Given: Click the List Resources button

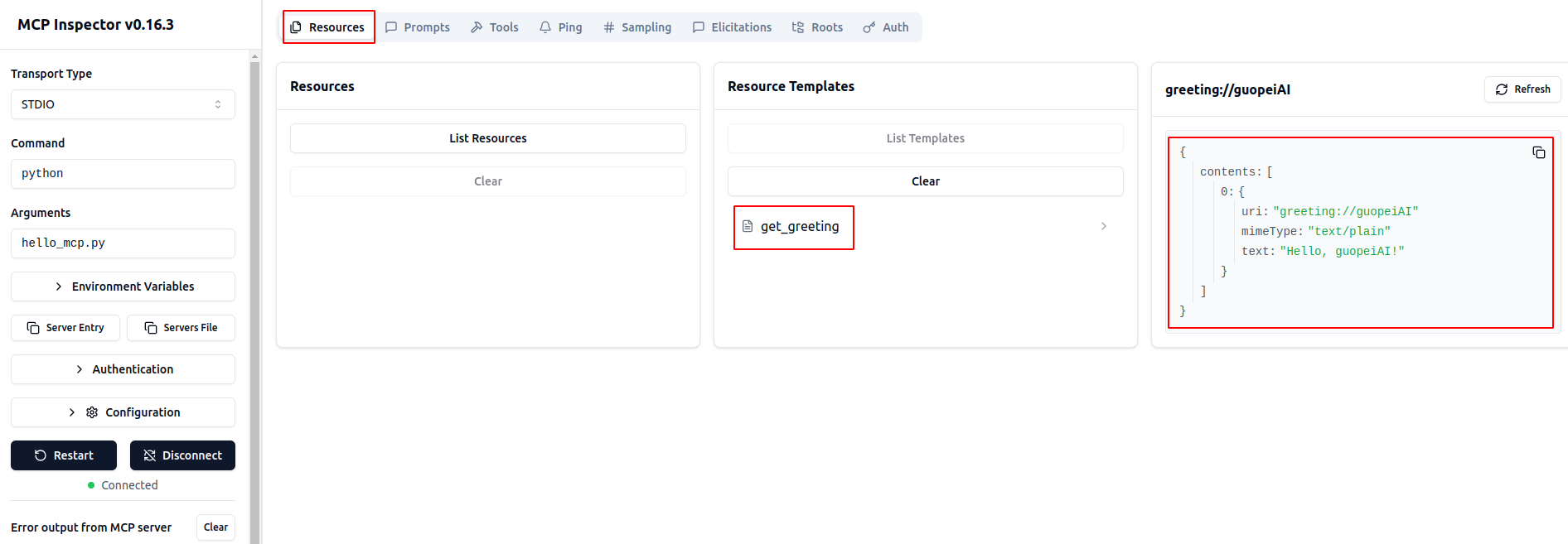Looking at the screenshot, I should (488, 138).
